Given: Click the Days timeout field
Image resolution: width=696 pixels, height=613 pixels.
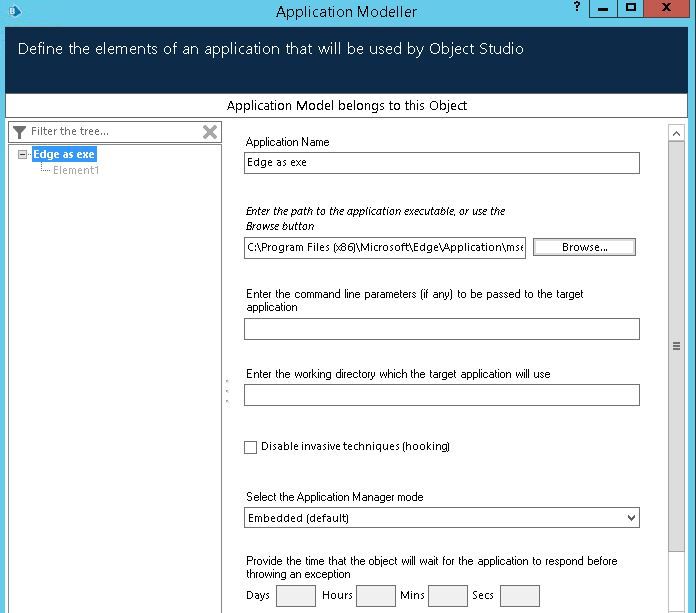Looking at the screenshot, I should pyautogui.click(x=295, y=596).
